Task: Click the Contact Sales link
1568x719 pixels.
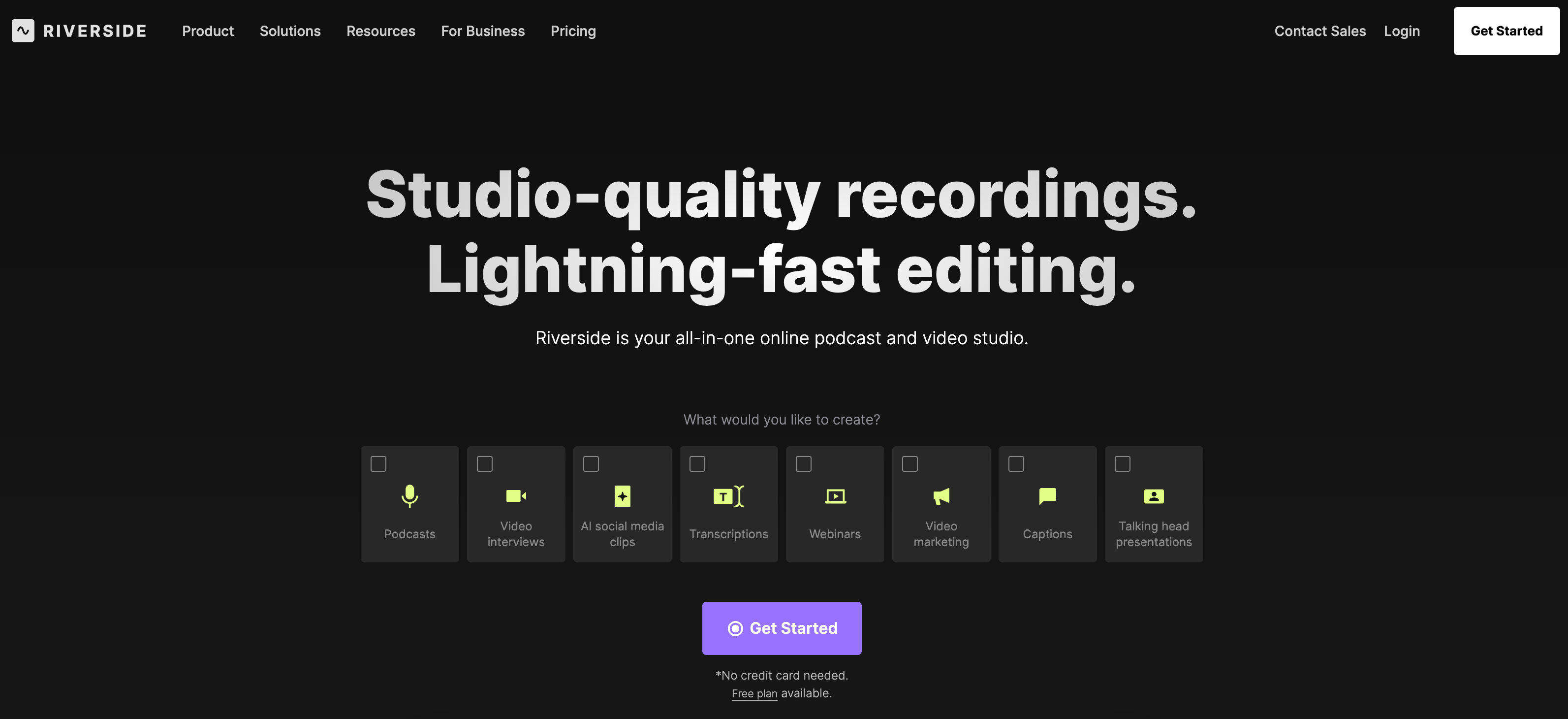Action: point(1319,31)
